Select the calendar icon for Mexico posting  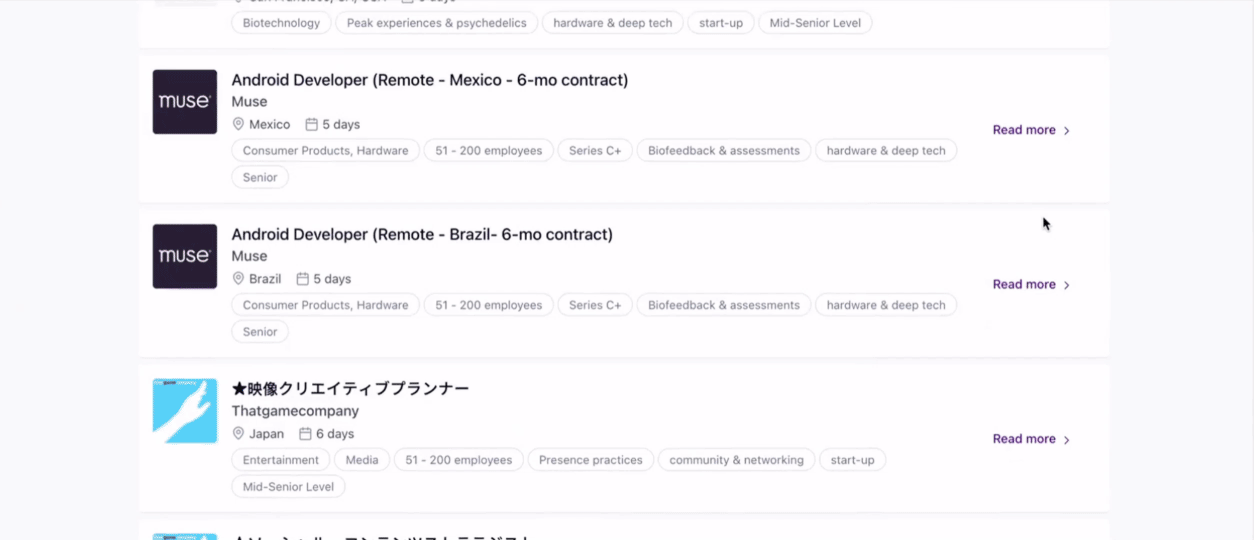311,125
